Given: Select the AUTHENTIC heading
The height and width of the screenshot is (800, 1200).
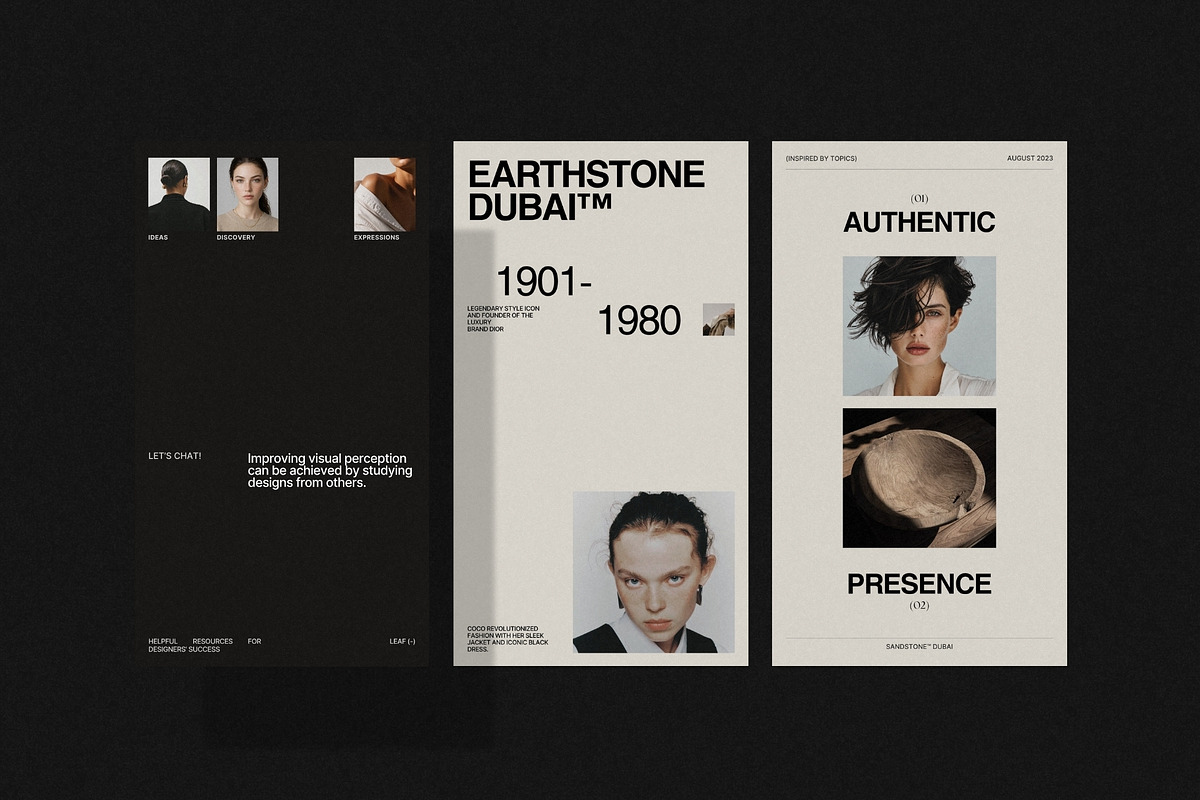Looking at the screenshot, I should tap(919, 222).
